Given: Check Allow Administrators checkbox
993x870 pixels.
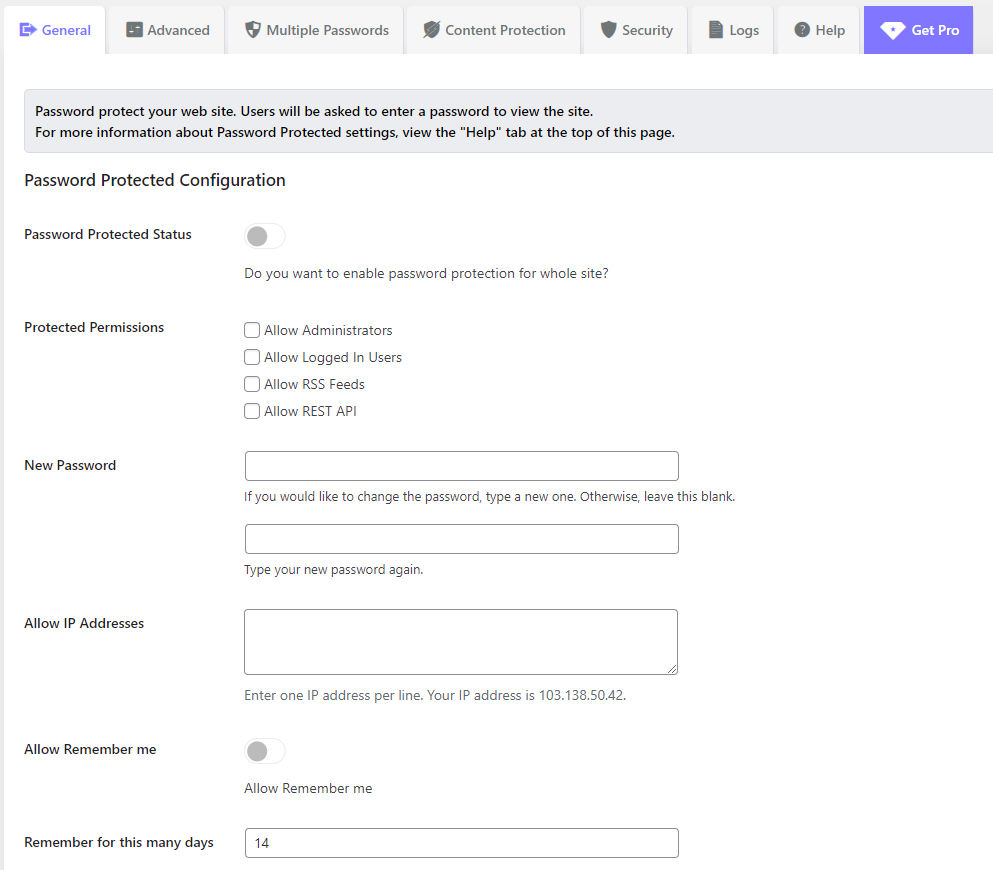Looking at the screenshot, I should point(252,330).
